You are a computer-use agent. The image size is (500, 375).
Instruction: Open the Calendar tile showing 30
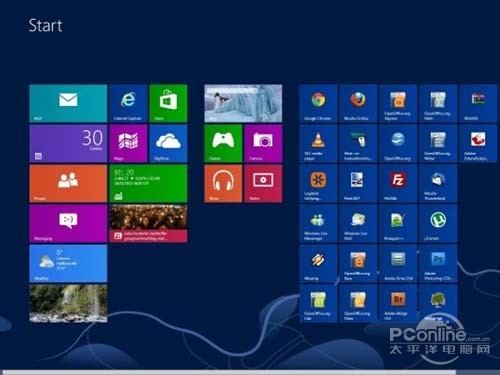(68, 143)
